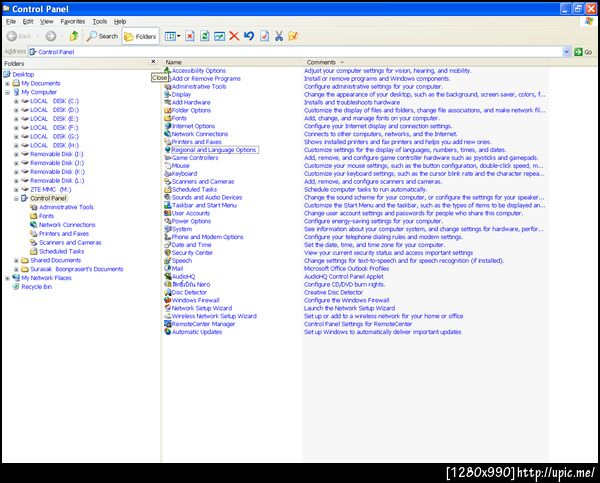Select Automatic Updates icon
600x483 pixels.
tap(167, 332)
